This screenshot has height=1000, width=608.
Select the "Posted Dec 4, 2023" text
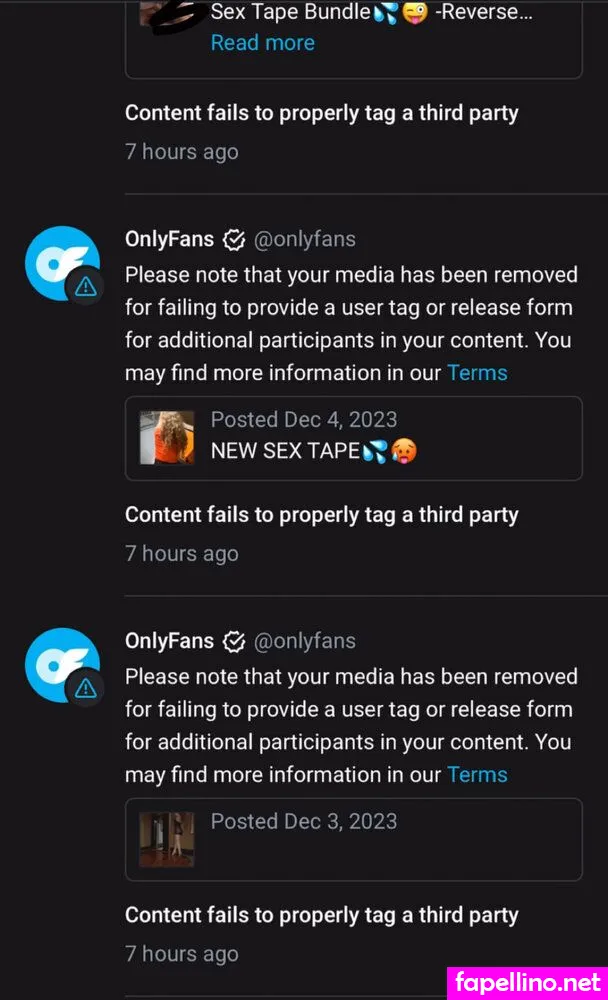point(303,420)
